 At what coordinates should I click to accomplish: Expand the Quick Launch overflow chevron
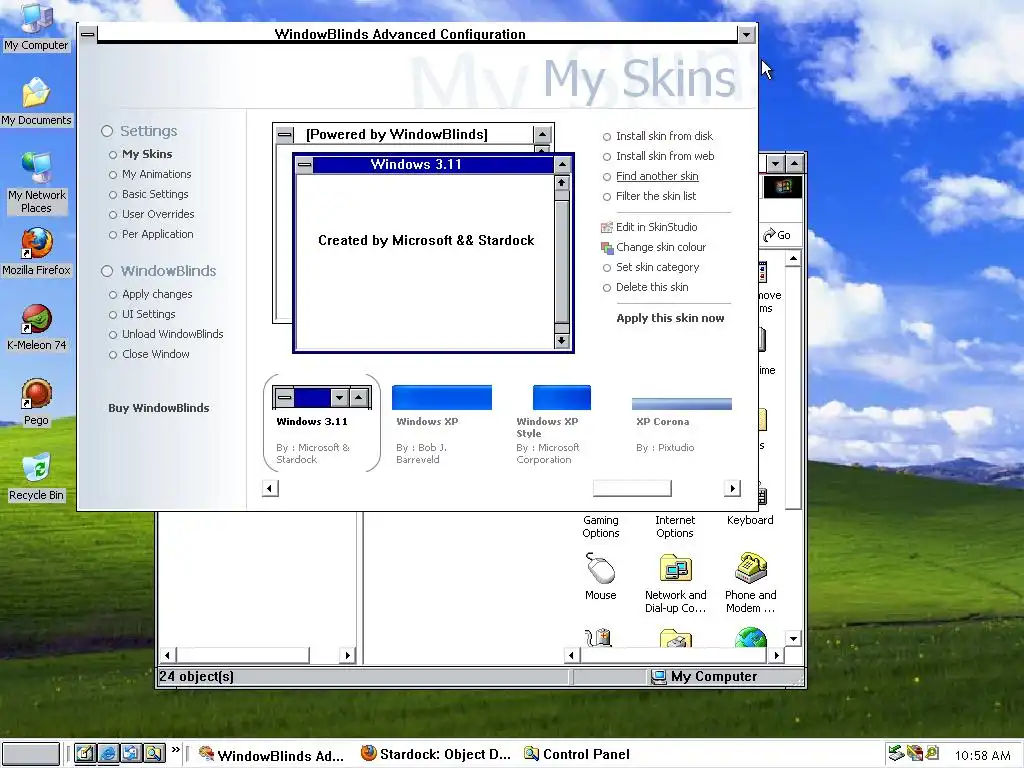(x=176, y=750)
